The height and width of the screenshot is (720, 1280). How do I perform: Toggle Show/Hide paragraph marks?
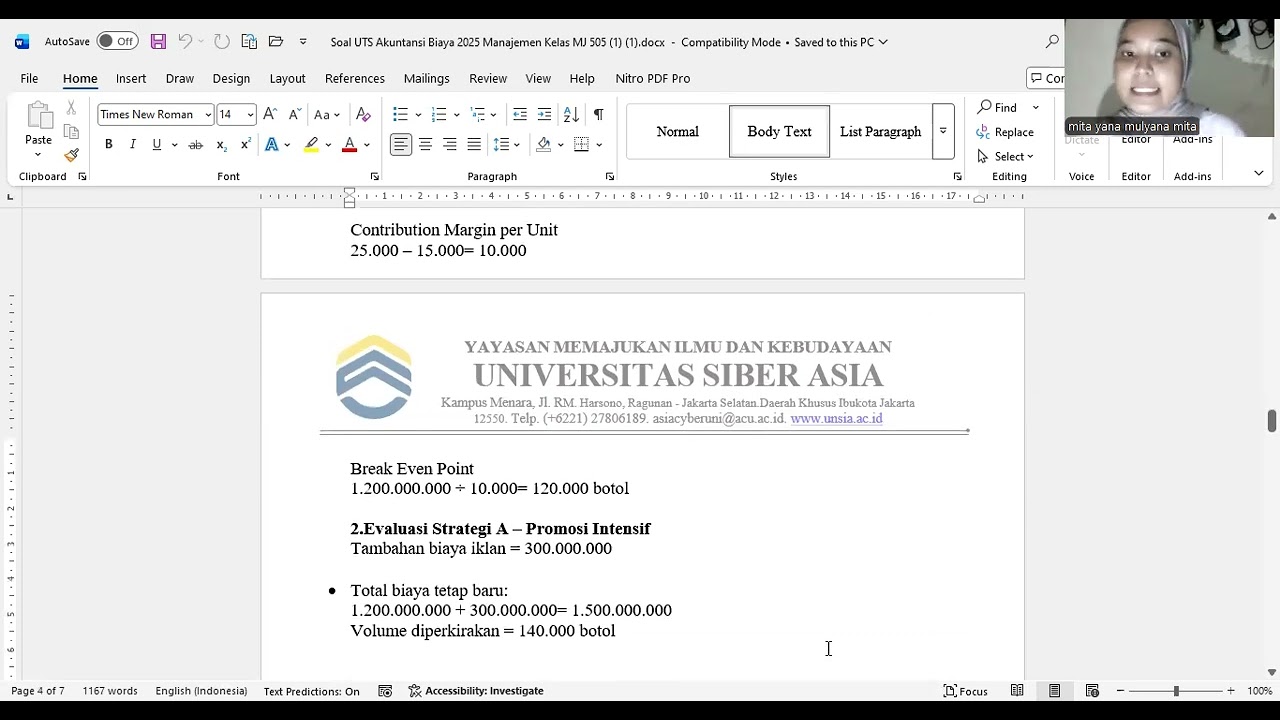coord(598,114)
